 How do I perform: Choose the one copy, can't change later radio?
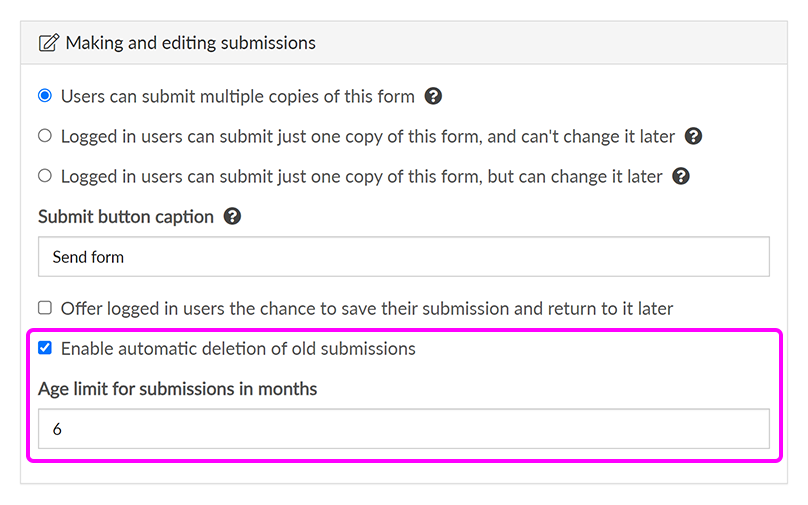45,136
